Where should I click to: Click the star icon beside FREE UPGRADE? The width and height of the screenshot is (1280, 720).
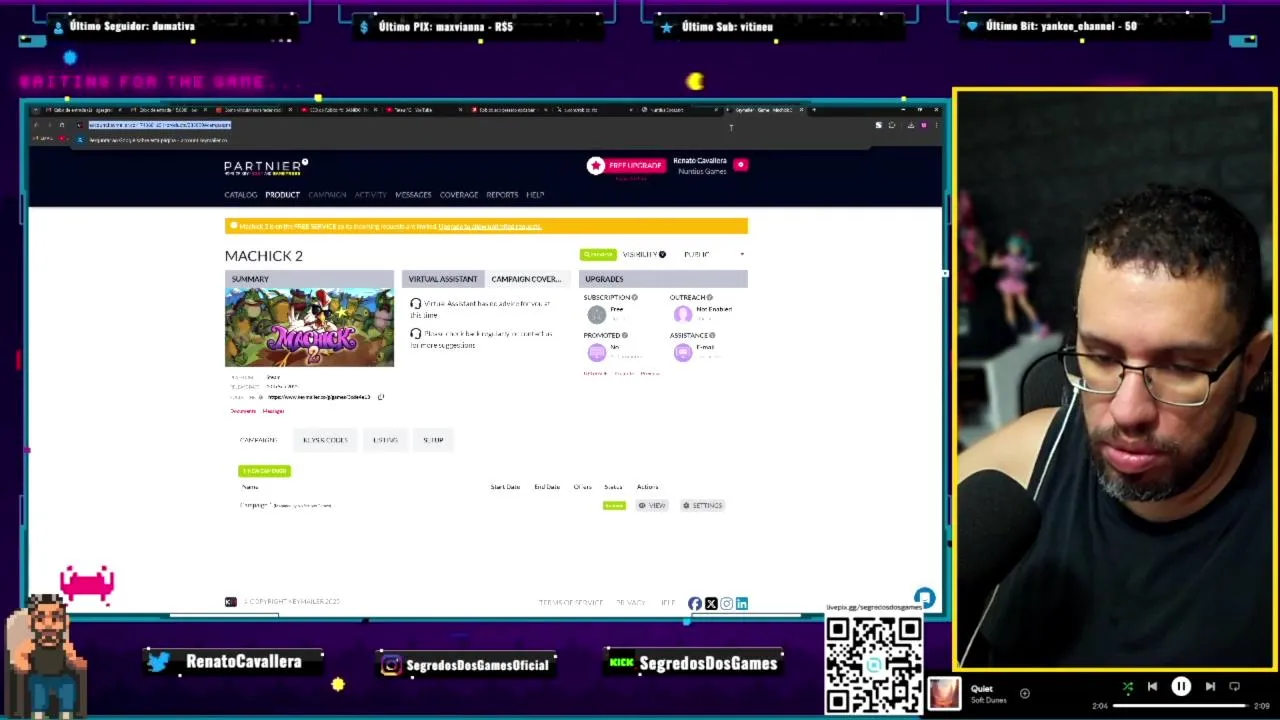(x=596, y=165)
